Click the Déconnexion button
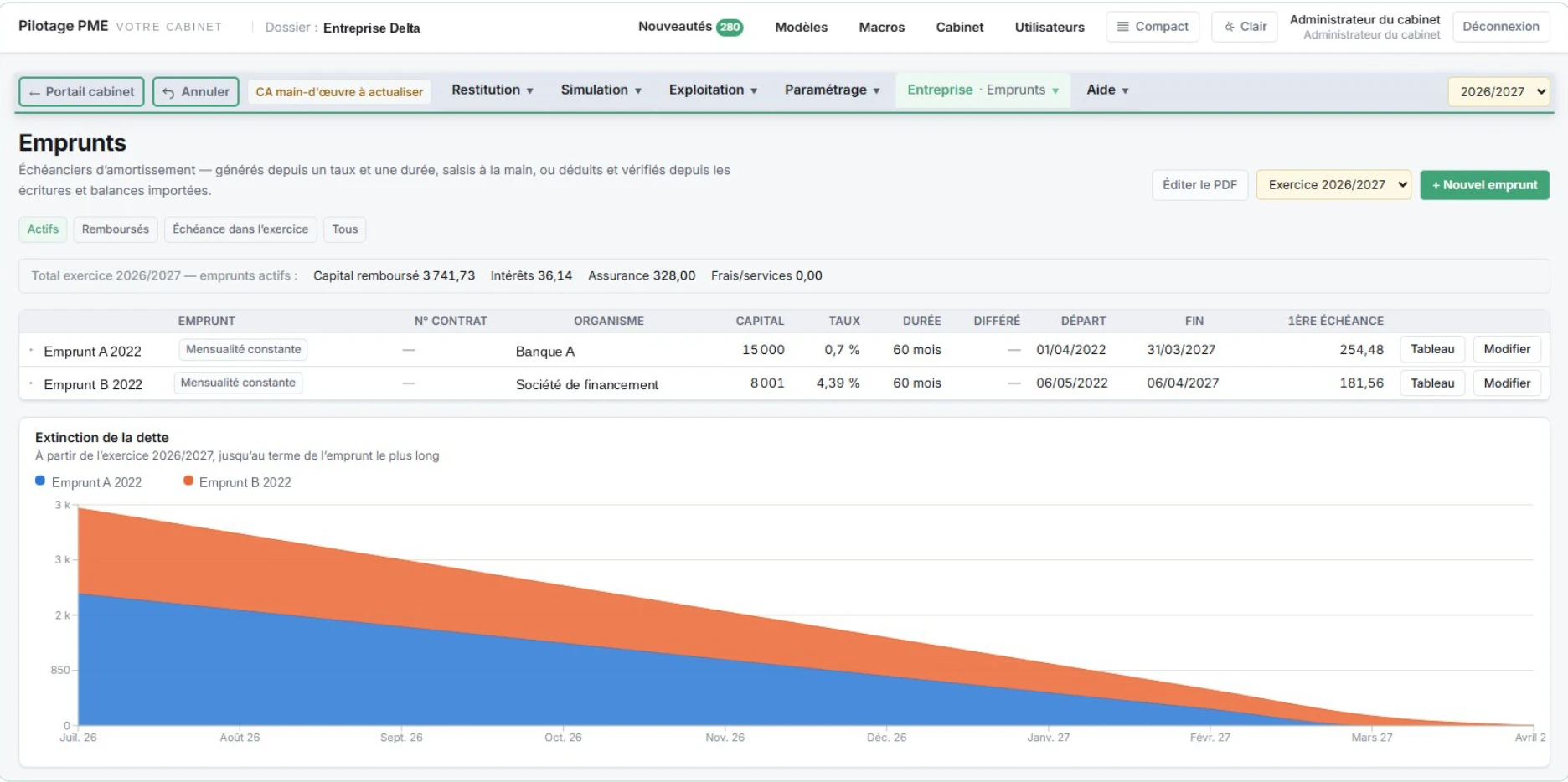This screenshot has height=782, width=1568. [x=1501, y=27]
